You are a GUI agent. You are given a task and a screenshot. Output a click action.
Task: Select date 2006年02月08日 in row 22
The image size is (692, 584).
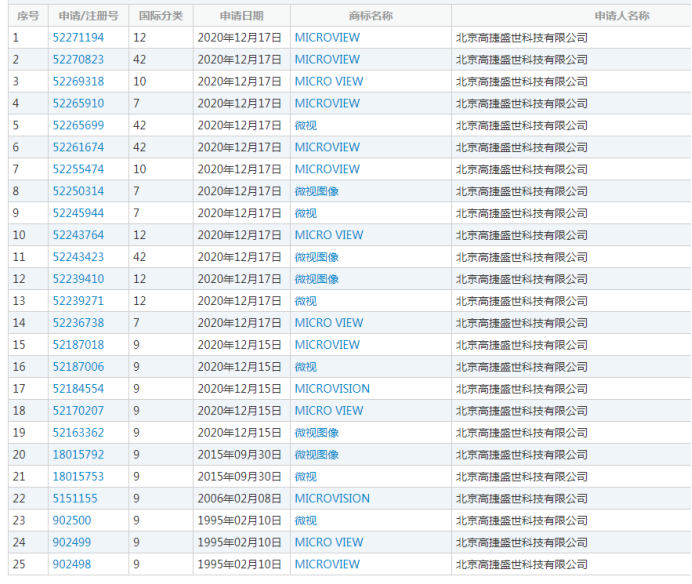239,499
